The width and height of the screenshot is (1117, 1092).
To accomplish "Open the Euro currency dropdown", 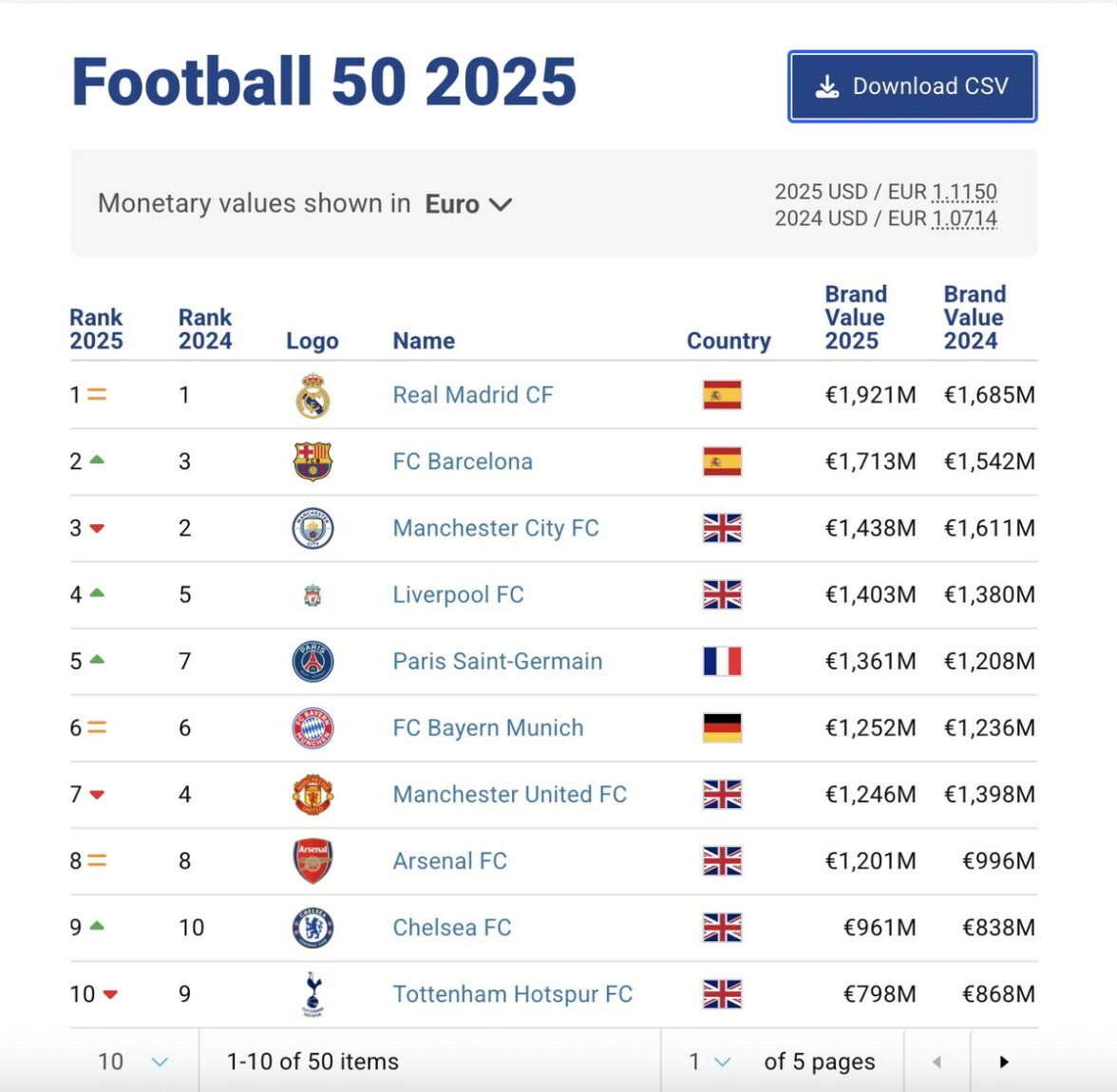I will coord(468,204).
